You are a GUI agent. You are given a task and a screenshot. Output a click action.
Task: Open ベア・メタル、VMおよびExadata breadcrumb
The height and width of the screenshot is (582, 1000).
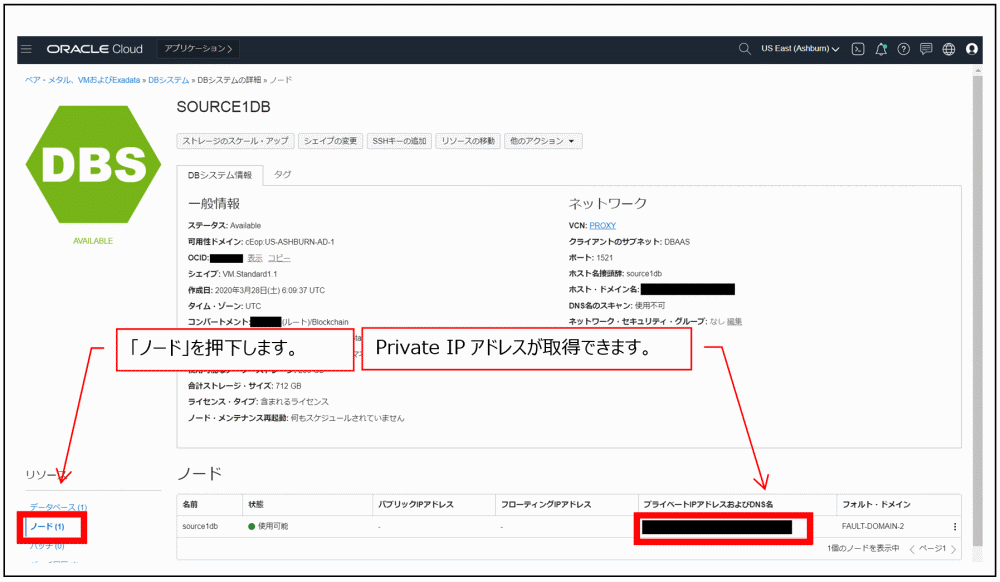click(82, 80)
